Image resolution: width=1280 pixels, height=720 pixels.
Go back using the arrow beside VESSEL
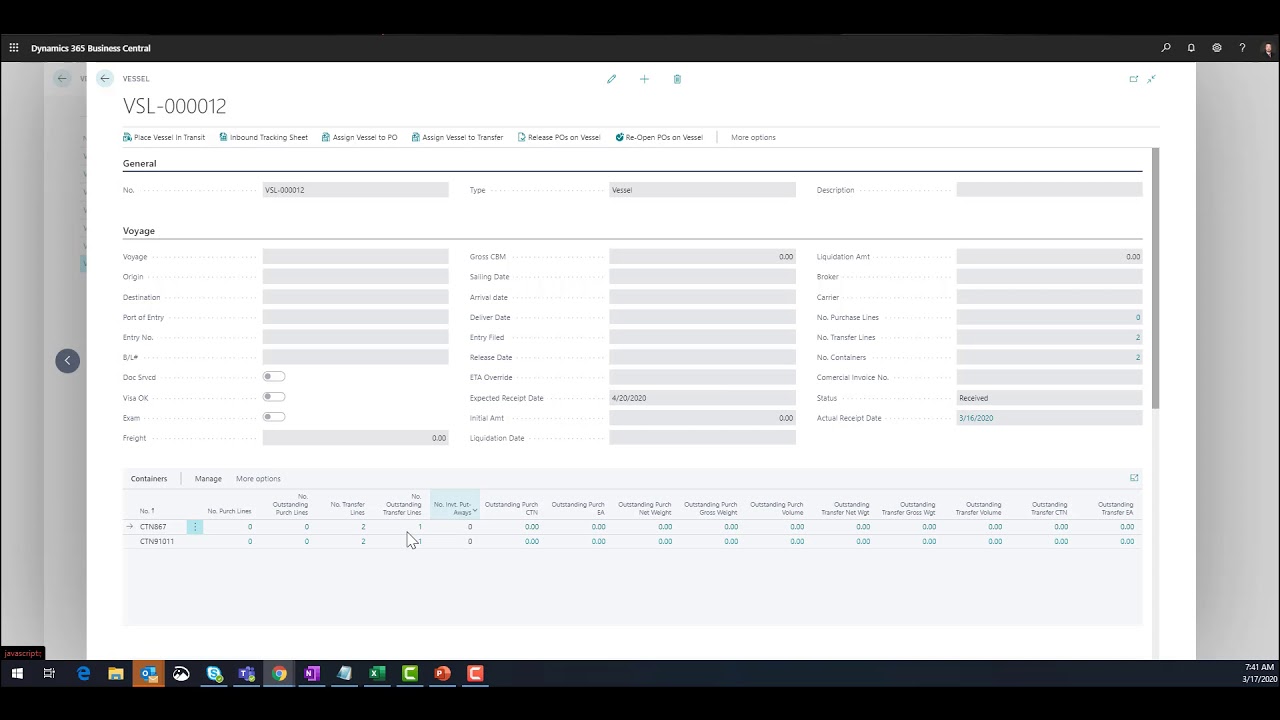105,78
